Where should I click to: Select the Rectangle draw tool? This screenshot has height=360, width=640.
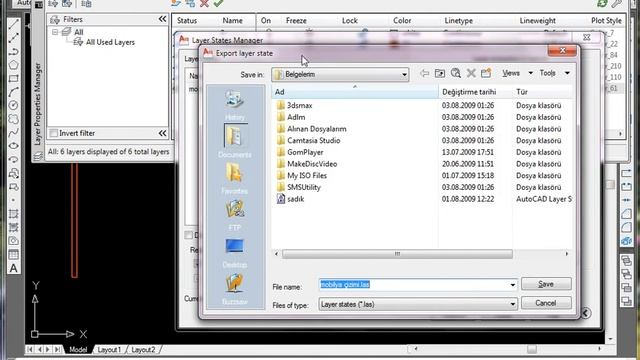[13, 78]
